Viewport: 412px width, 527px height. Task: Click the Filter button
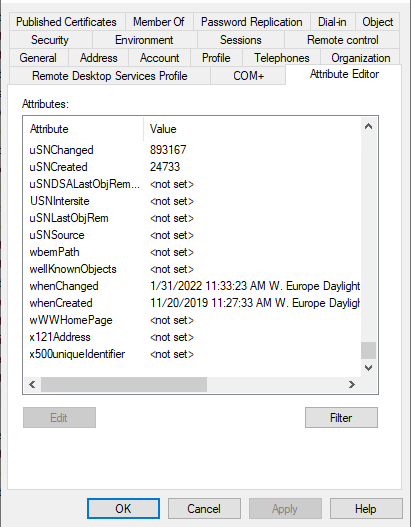[x=341, y=417]
